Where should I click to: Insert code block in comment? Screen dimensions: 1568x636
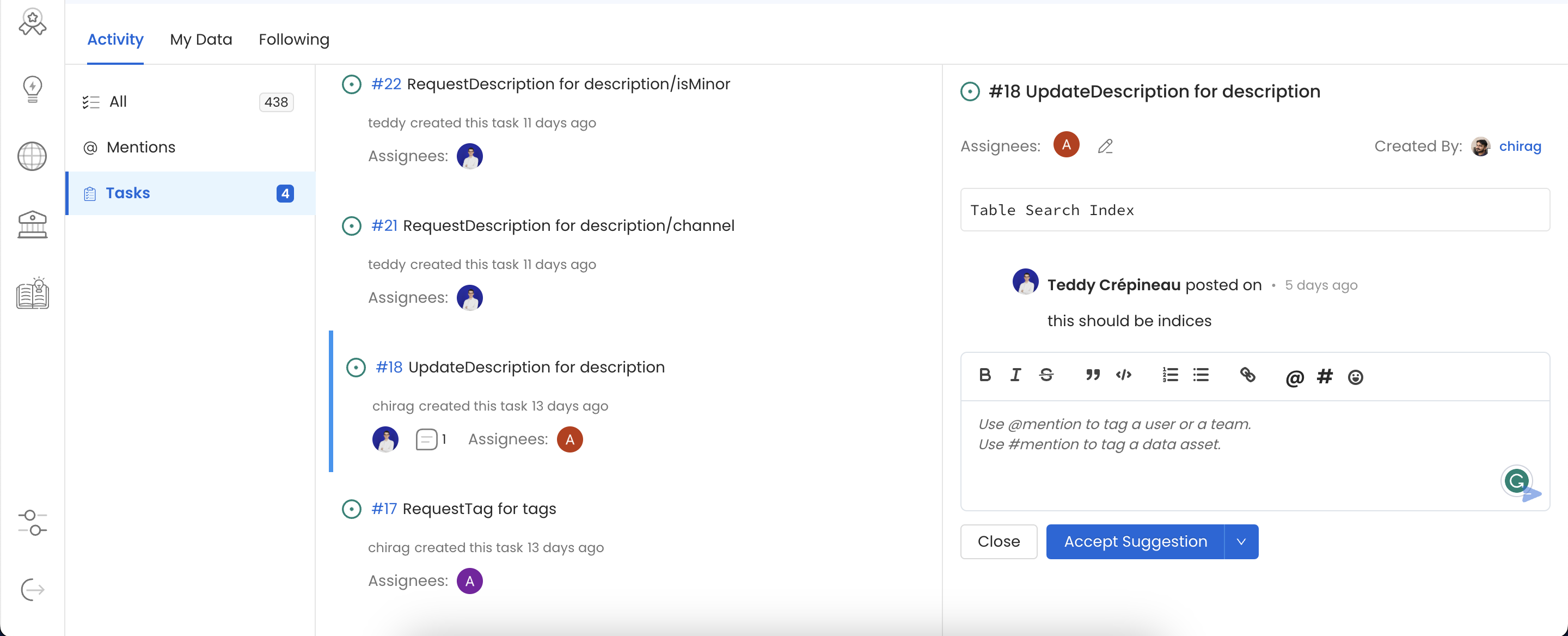tap(1124, 375)
